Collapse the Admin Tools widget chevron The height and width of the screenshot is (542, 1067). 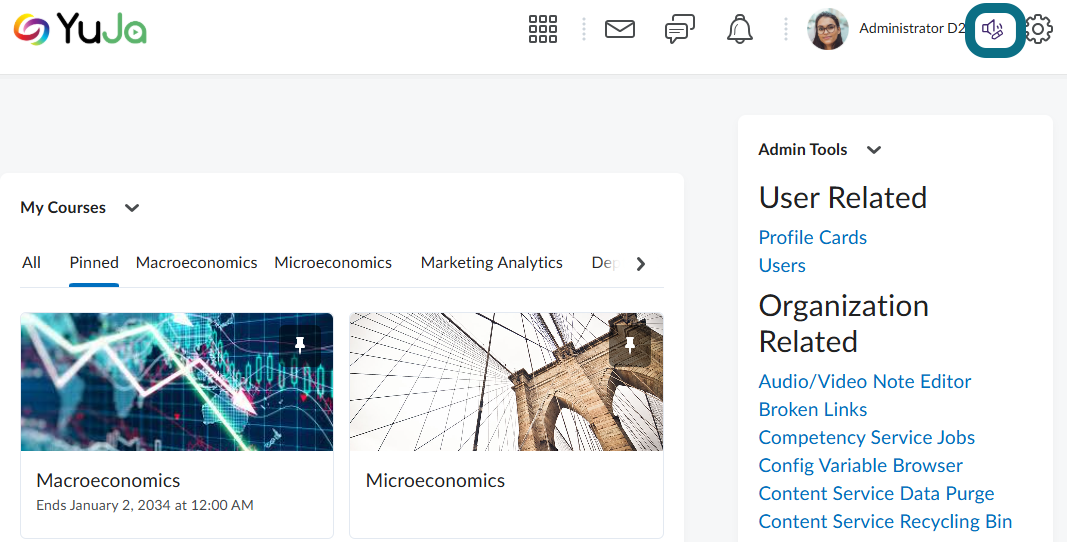click(x=874, y=150)
